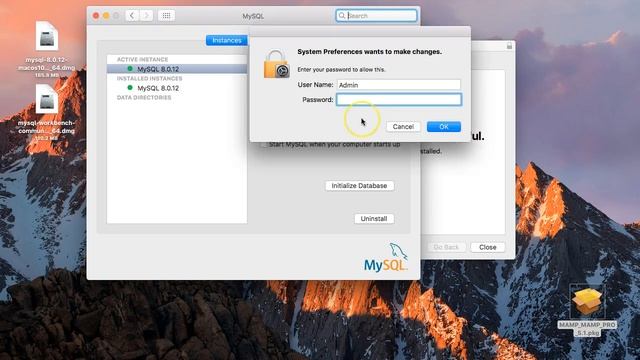Go back in System Preferences
The image size is (640, 360).
[x=131, y=16]
